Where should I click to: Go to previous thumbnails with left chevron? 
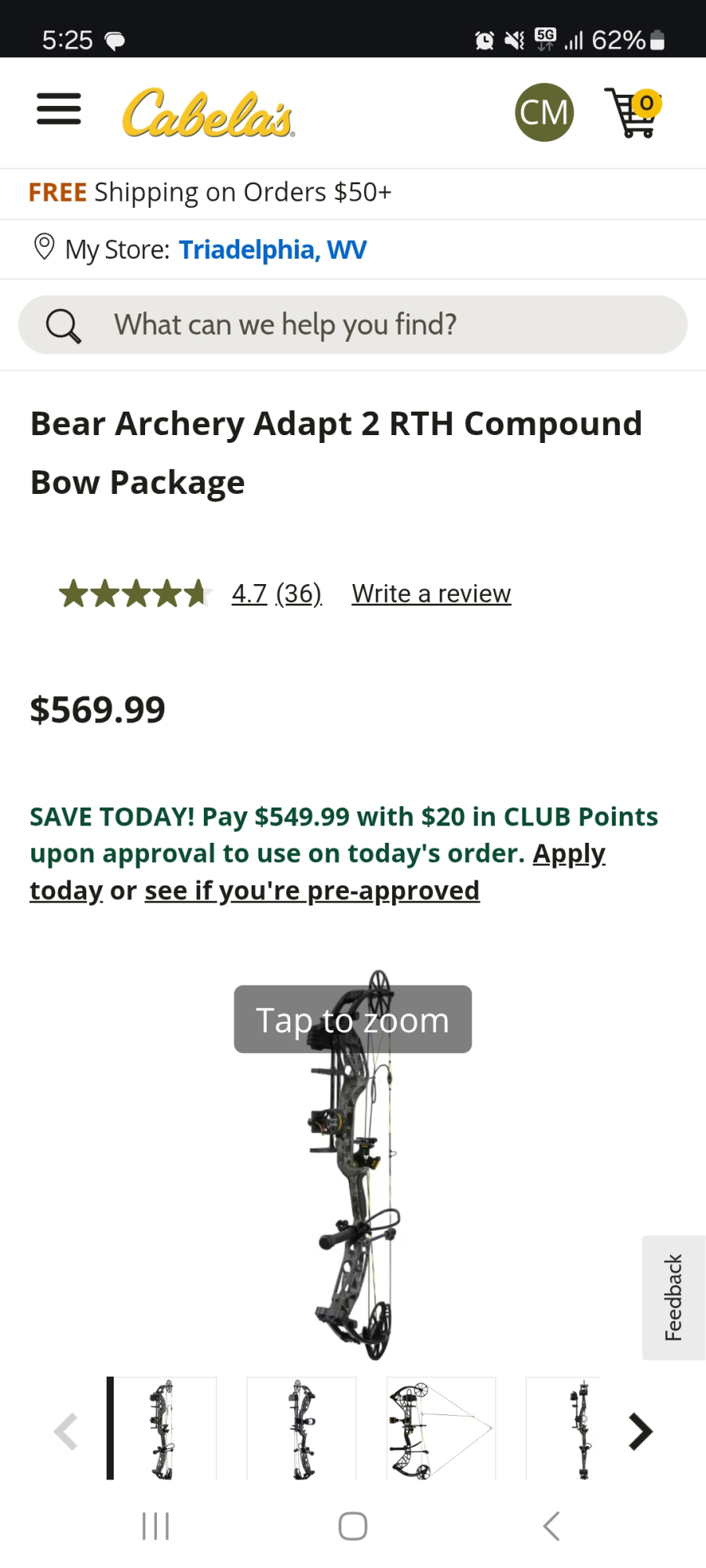click(x=66, y=1432)
